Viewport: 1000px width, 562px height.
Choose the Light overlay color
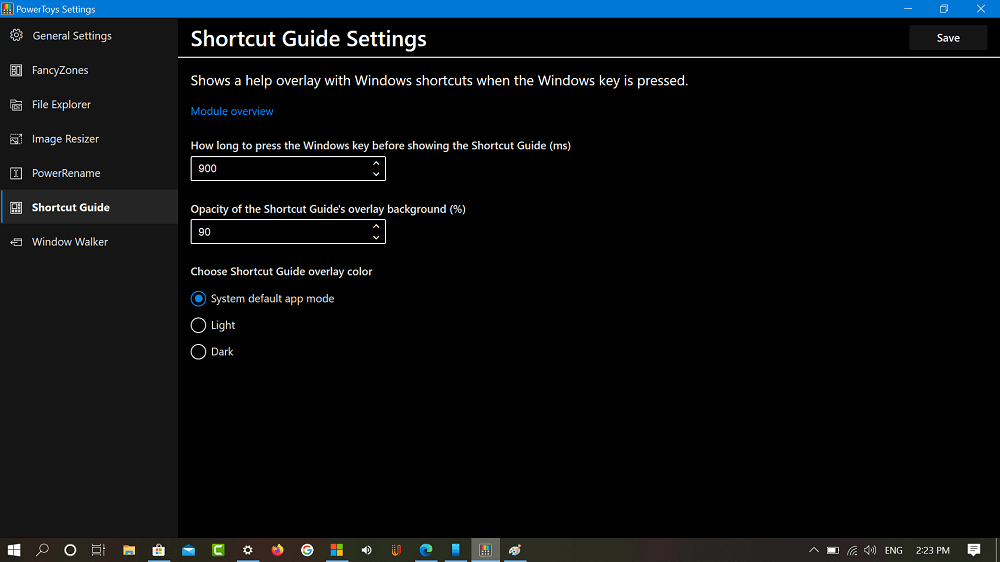click(x=213, y=325)
